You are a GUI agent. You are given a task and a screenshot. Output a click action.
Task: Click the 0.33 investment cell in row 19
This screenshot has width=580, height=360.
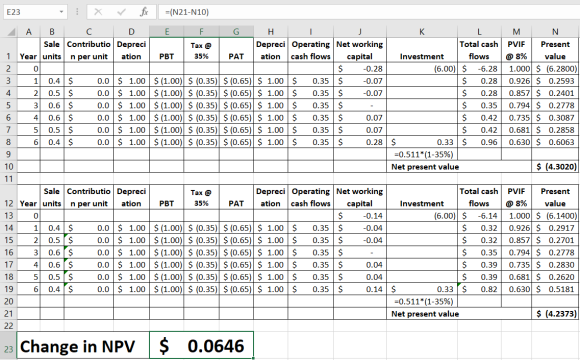click(422, 289)
